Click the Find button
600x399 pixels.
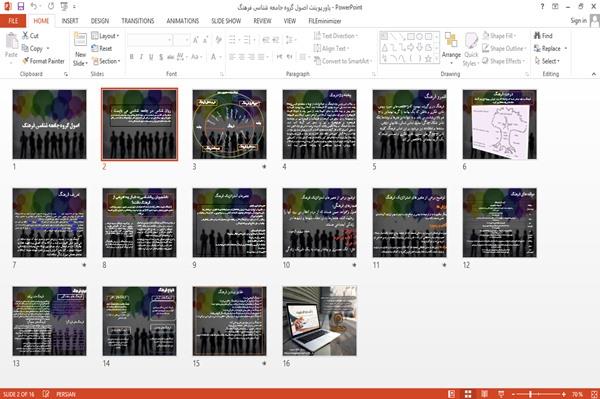click(543, 36)
